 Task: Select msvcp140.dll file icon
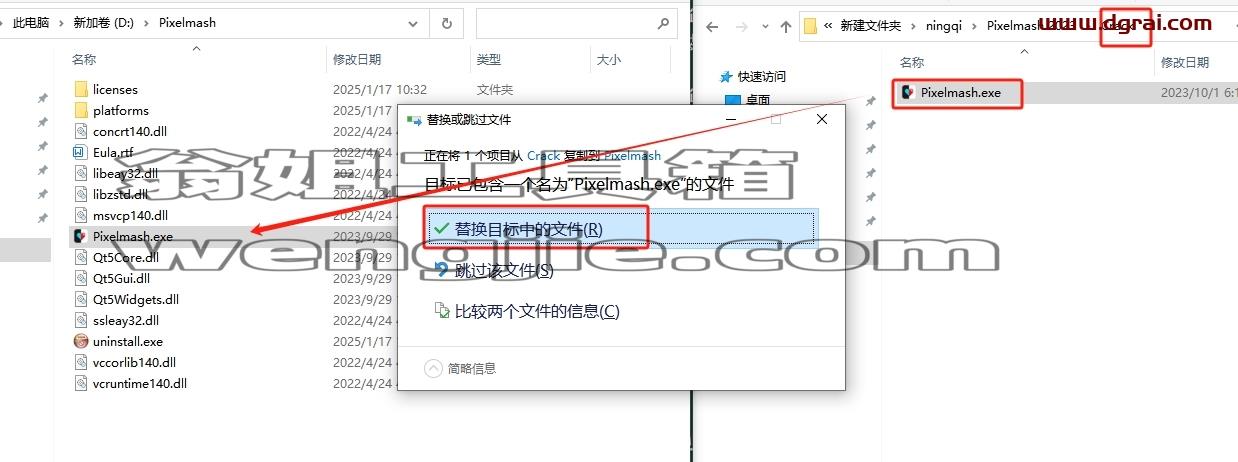click(x=82, y=215)
